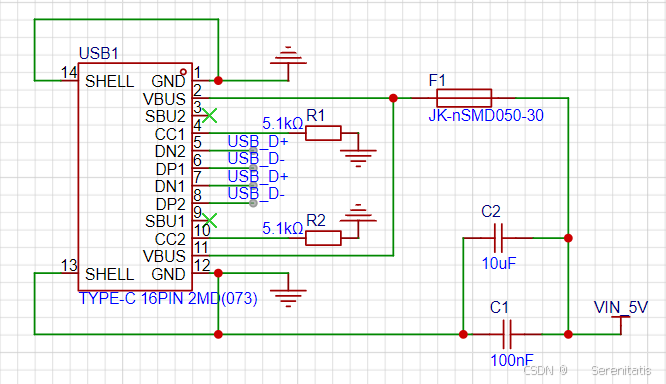Click the USB_D- net label on pin 8
This screenshot has width=666, height=384.
[x=256, y=193]
